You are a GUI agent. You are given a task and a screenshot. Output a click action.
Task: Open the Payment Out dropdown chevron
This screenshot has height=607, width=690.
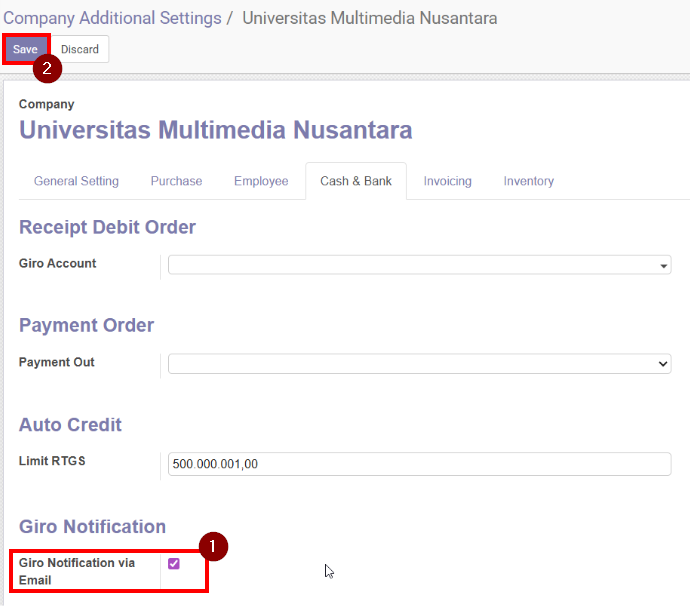[663, 364]
